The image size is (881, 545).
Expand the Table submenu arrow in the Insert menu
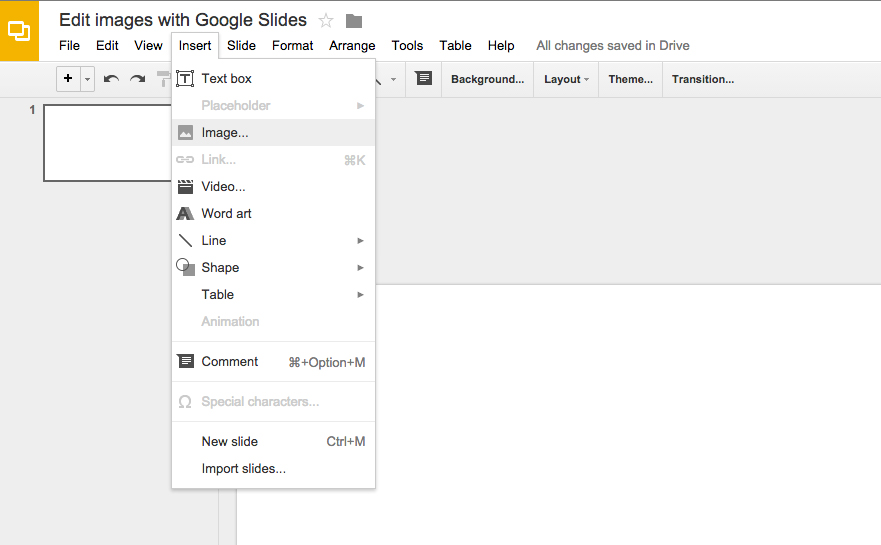click(x=361, y=294)
